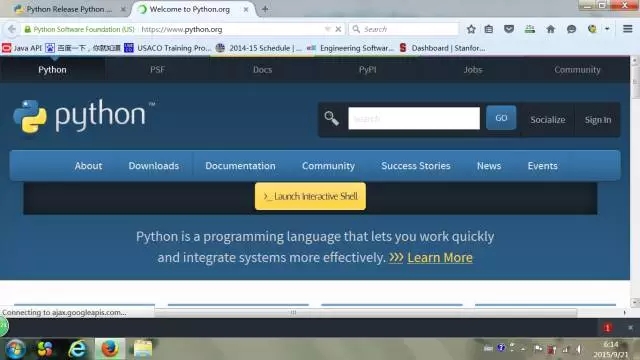Save page to Pocket
Screen dimensions: 640x360
509,29
